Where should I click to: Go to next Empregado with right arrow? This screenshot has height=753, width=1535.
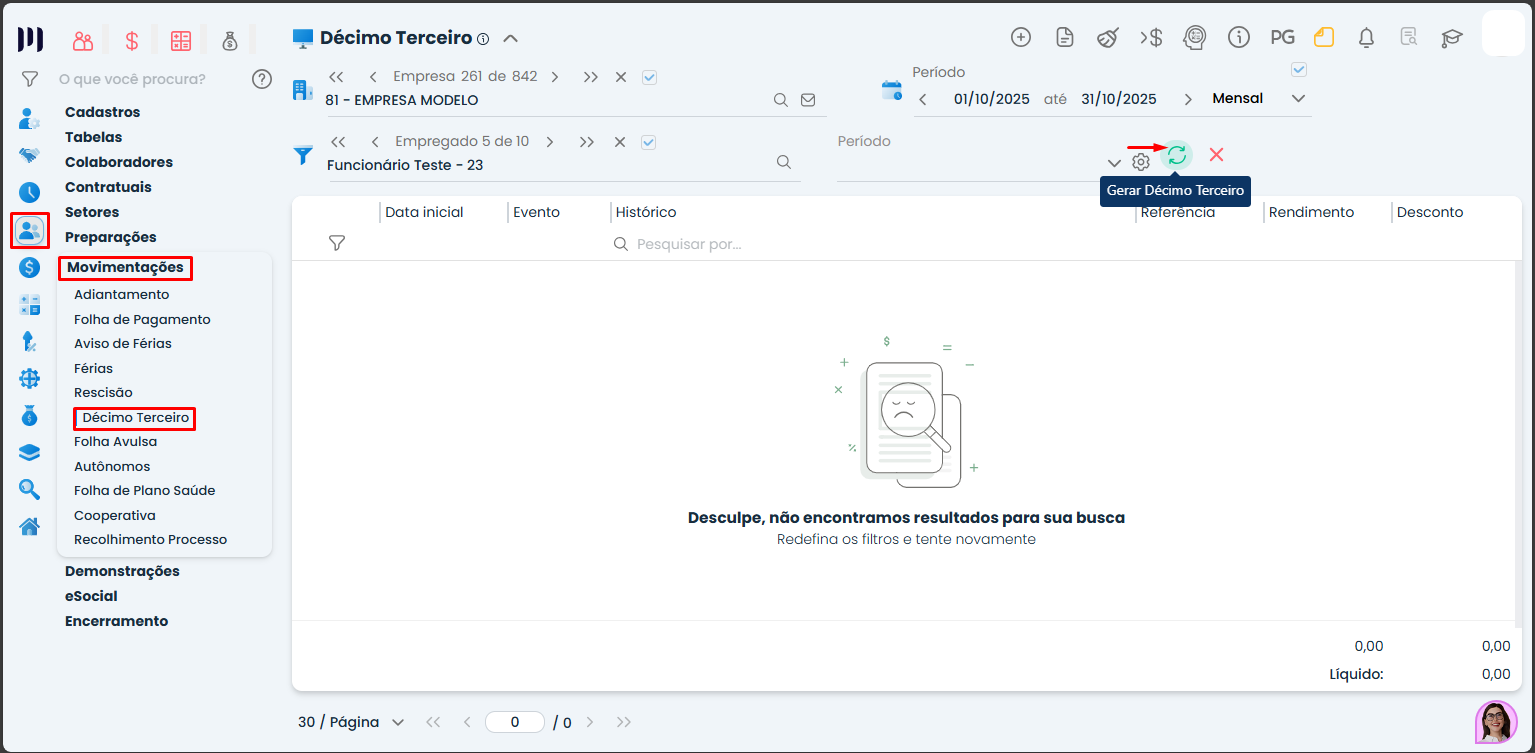pos(555,142)
